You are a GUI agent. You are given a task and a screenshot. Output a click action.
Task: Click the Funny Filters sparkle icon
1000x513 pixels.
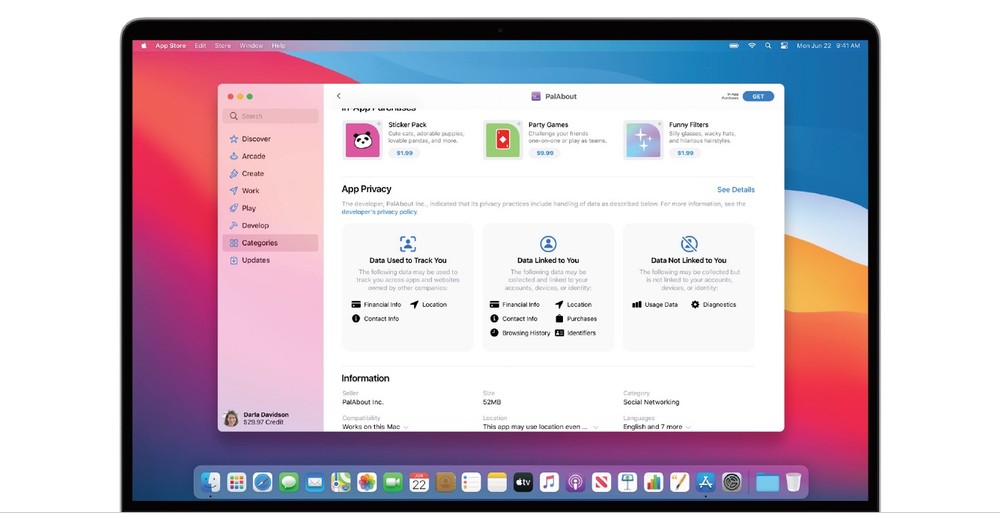click(643, 140)
